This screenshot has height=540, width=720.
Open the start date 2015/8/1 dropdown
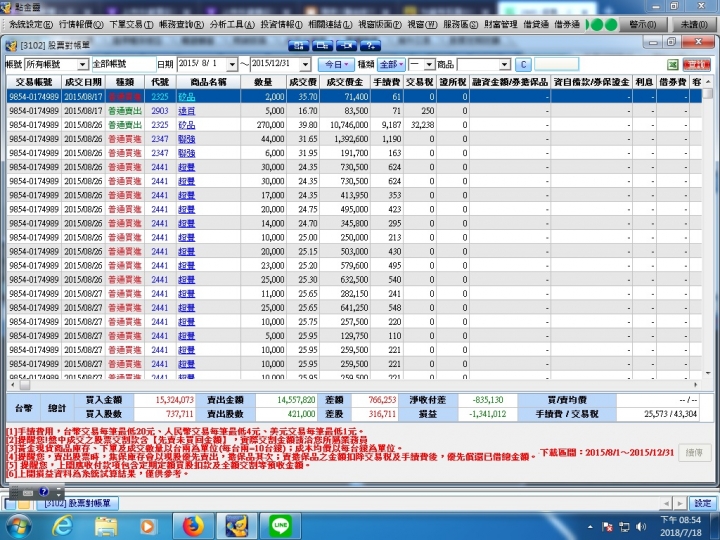[x=232, y=64]
